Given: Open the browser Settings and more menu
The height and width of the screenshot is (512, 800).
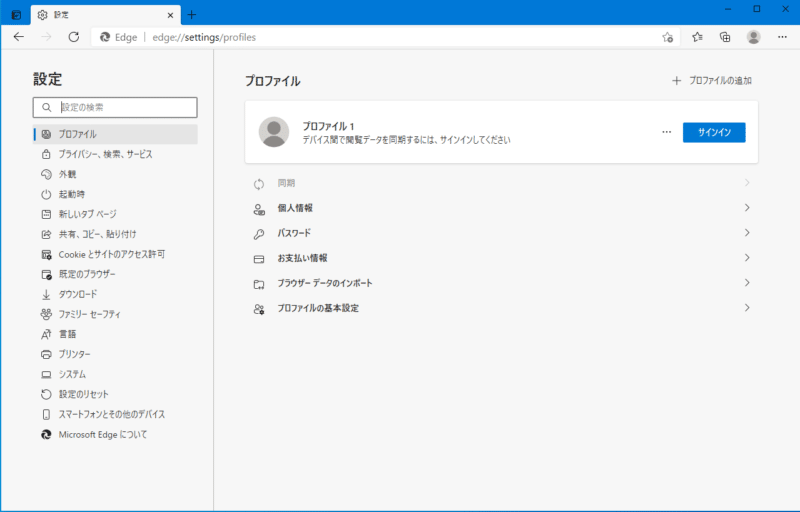Looking at the screenshot, I should pyautogui.click(x=782, y=37).
